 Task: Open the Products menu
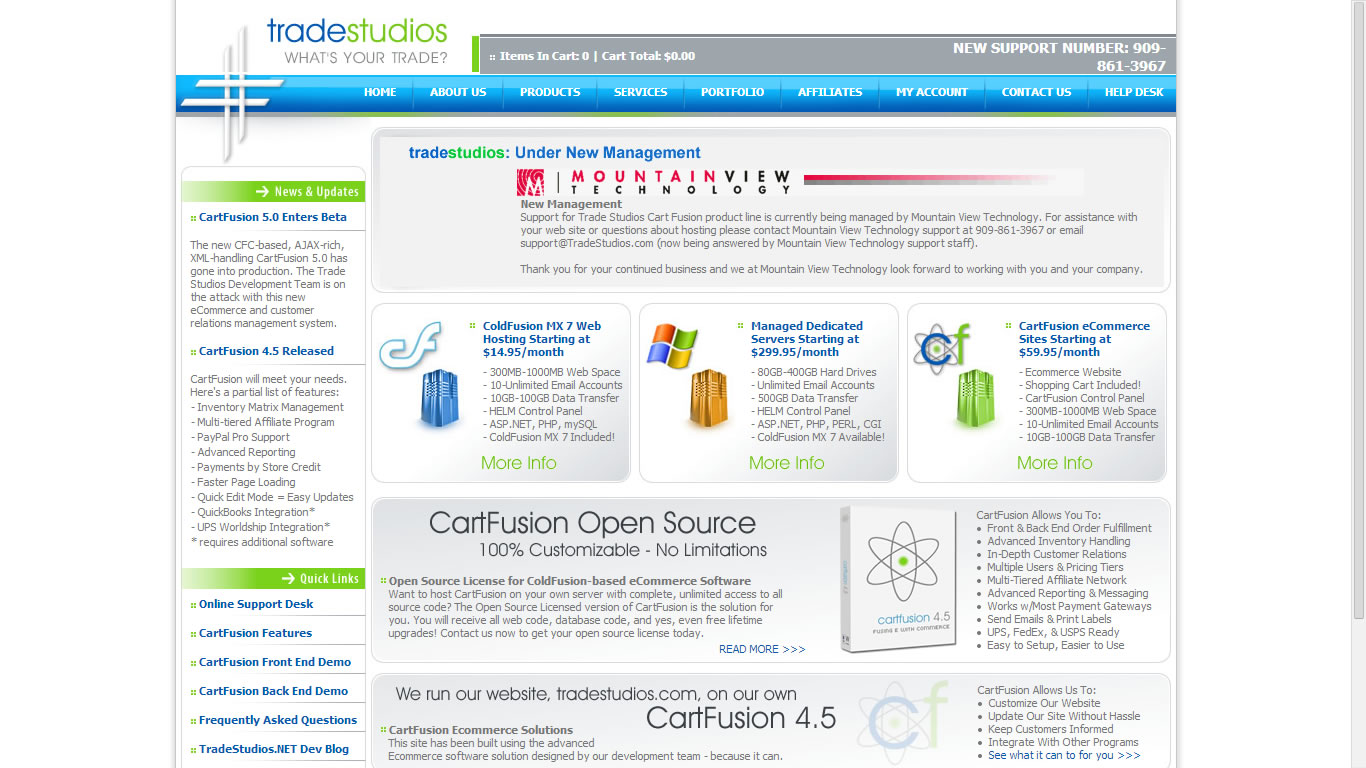[x=550, y=92]
